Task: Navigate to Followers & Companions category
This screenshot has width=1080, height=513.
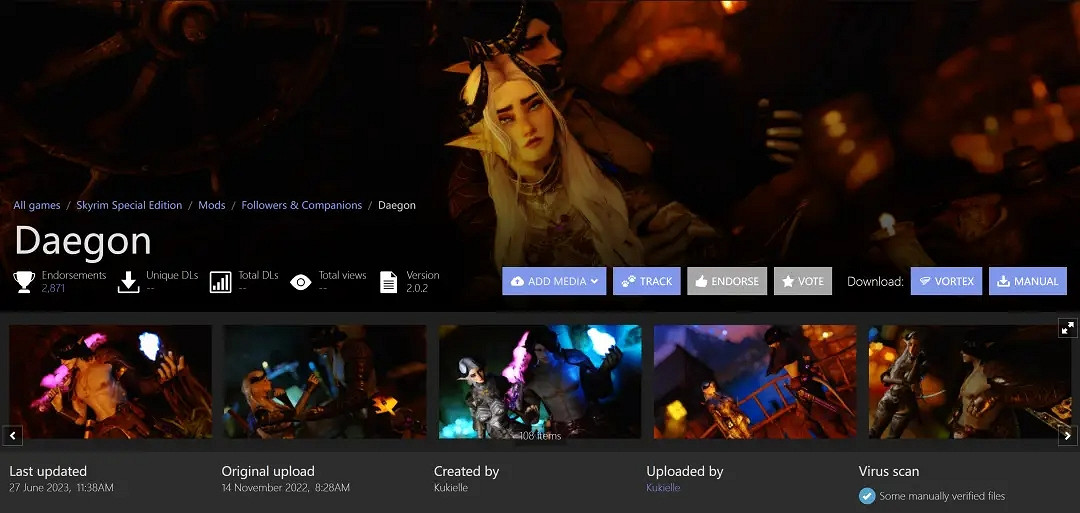Action: [301, 205]
